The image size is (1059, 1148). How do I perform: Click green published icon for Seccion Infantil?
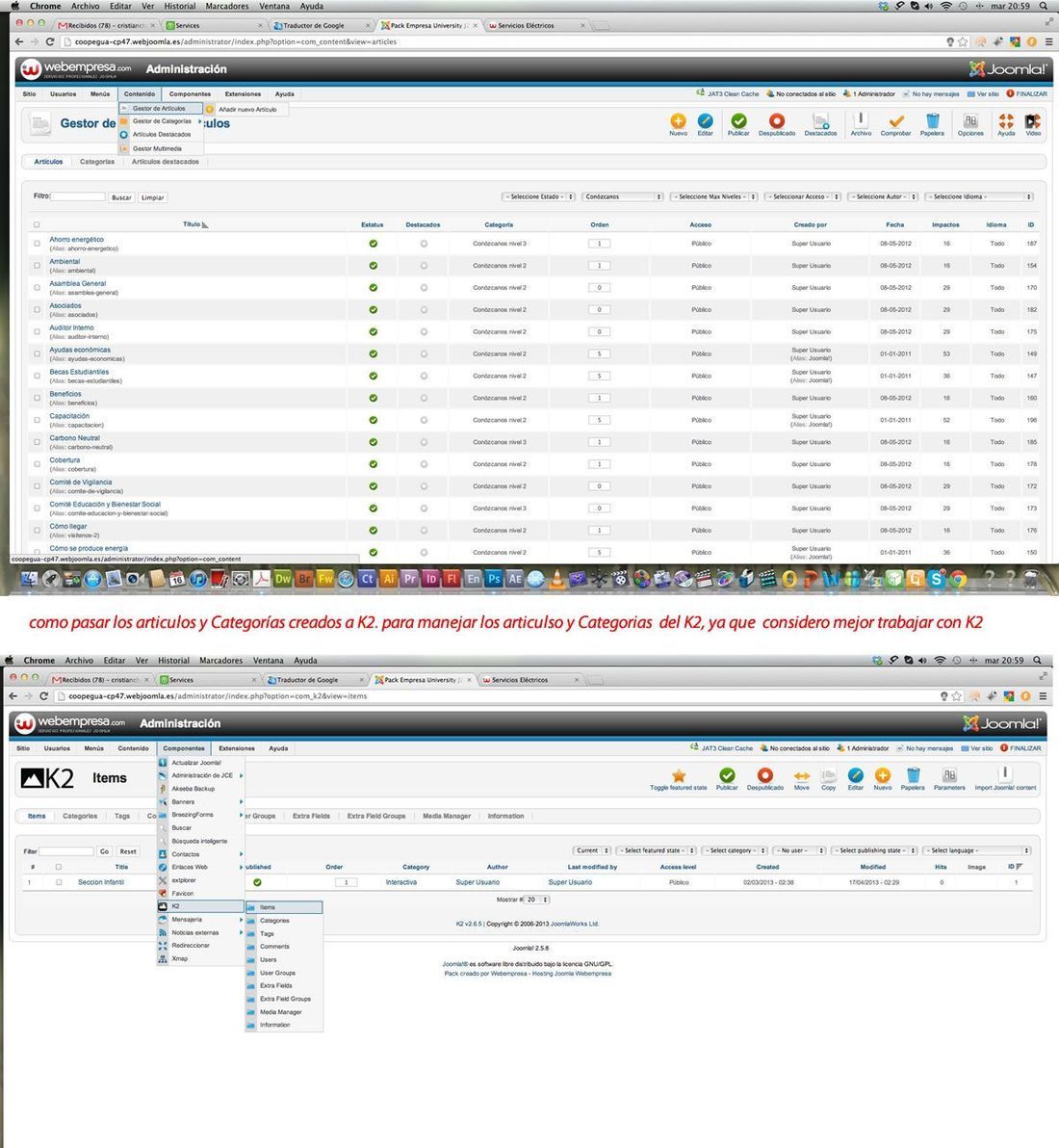pyautogui.click(x=258, y=882)
